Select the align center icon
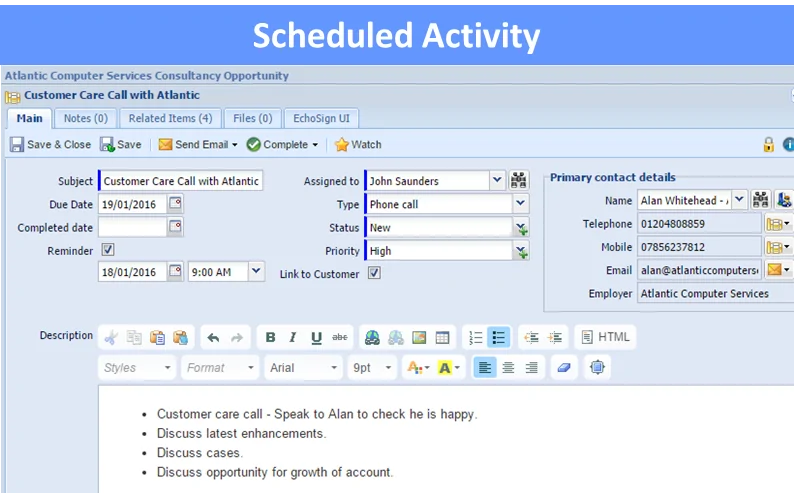Image resolution: width=794 pixels, height=493 pixels. [508, 368]
